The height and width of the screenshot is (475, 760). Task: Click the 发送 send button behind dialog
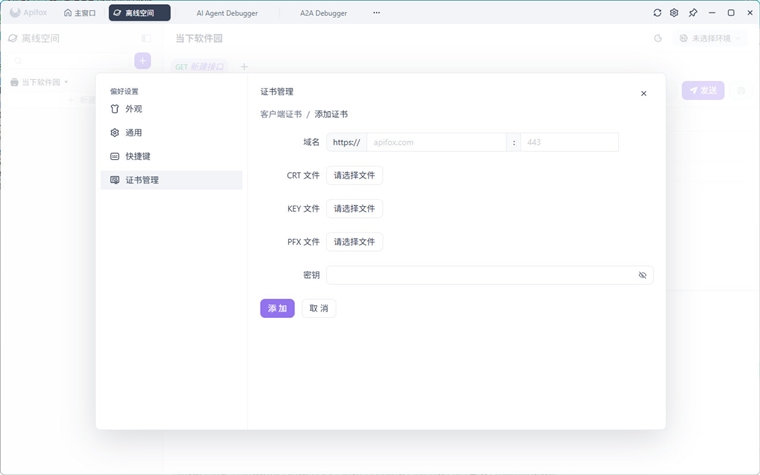[x=703, y=91]
